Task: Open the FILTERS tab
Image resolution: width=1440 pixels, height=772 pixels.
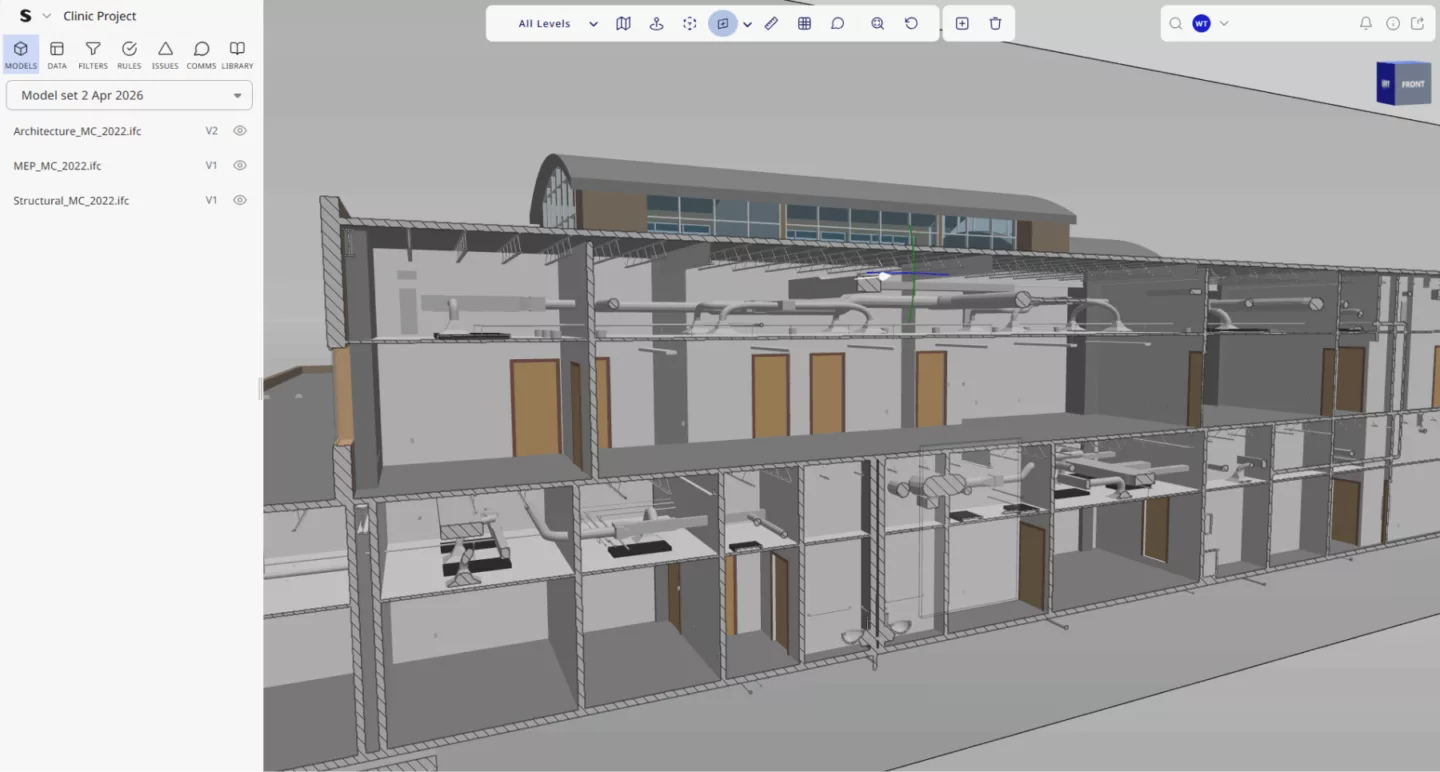Action: point(93,54)
